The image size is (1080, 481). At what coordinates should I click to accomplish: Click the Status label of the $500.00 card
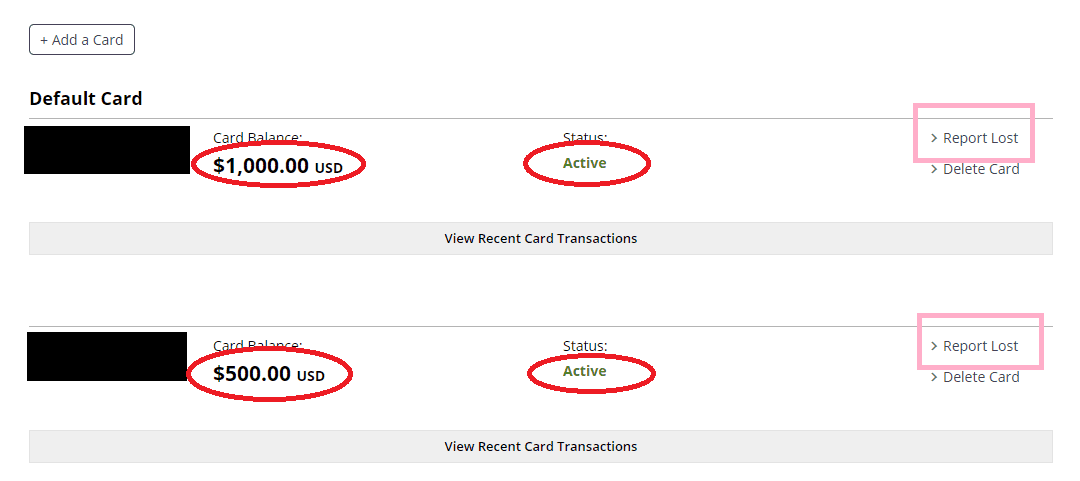(584, 346)
